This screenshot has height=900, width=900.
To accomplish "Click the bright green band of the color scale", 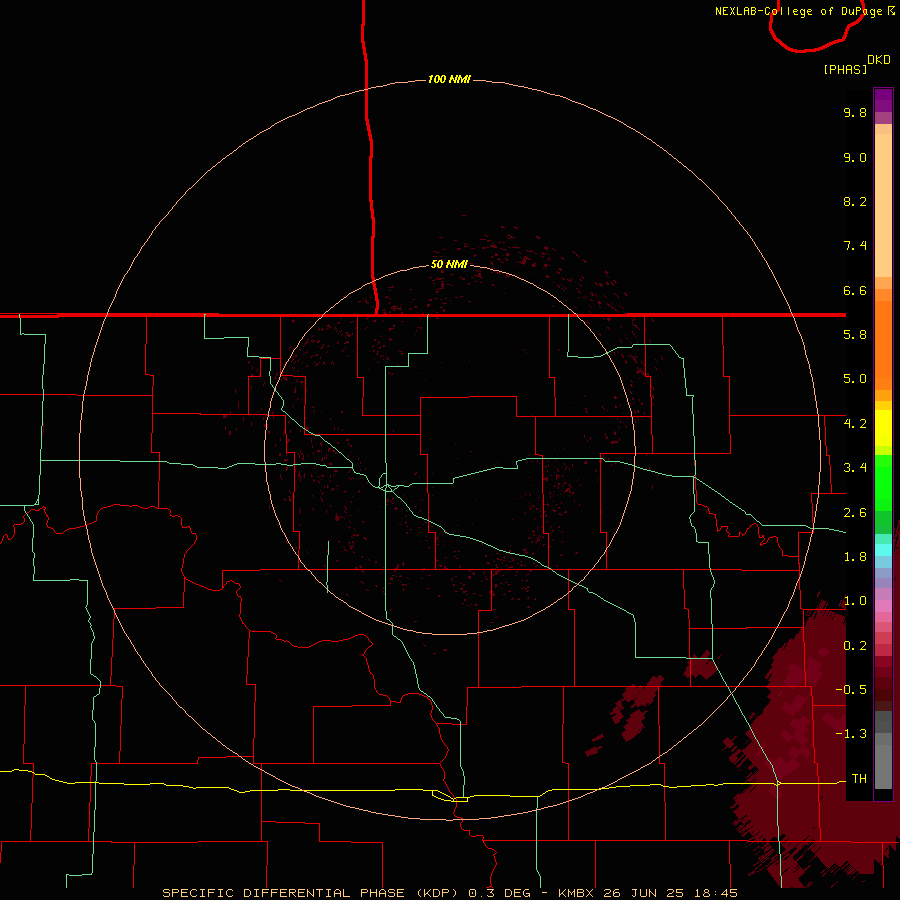I will tap(883, 482).
